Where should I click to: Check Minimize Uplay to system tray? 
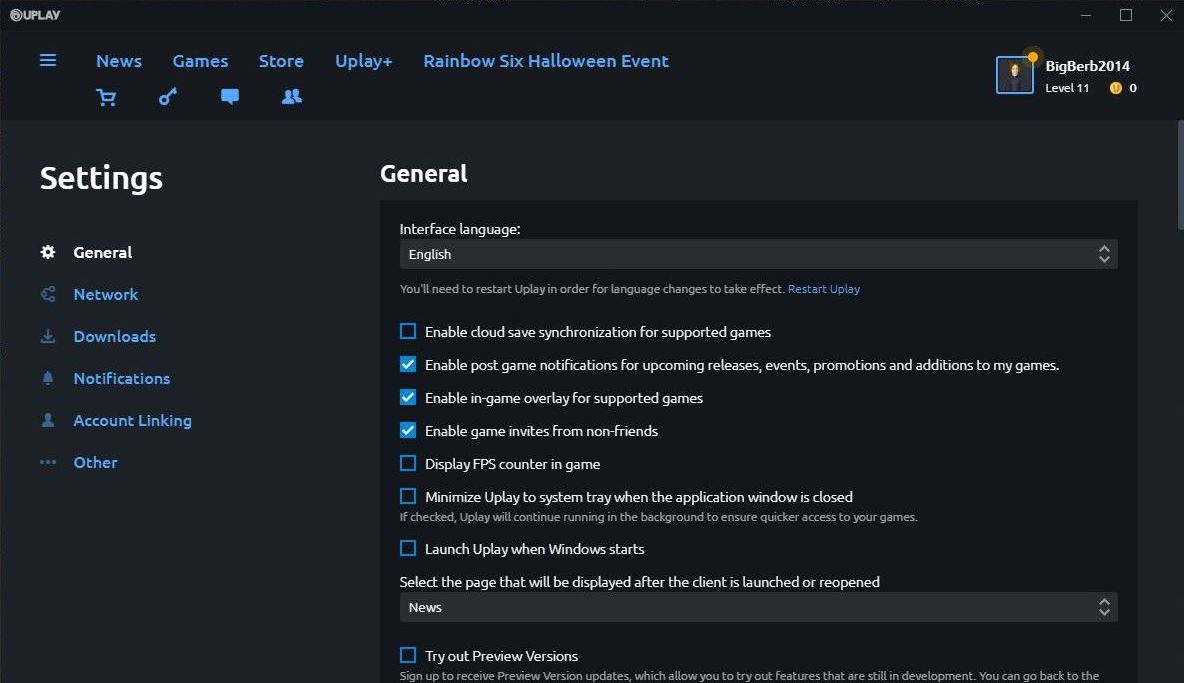(408, 497)
